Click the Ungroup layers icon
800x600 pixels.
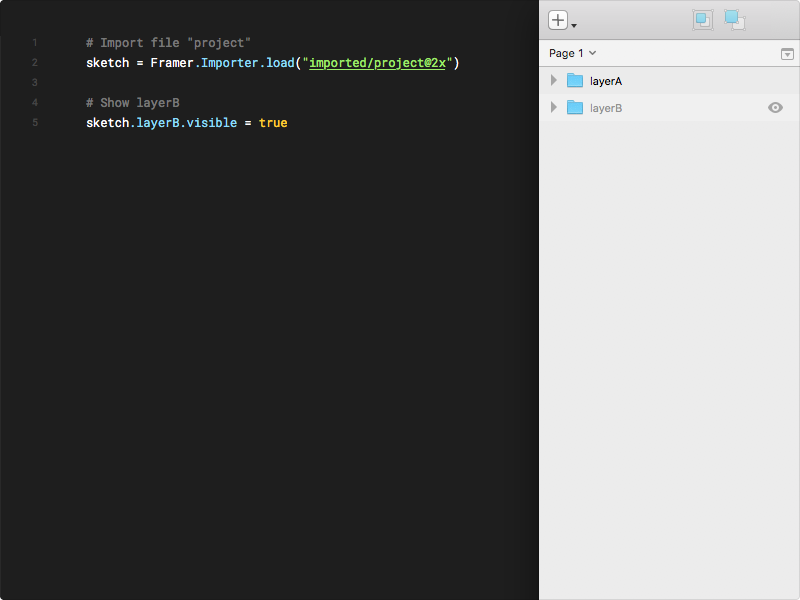click(x=735, y=20)
